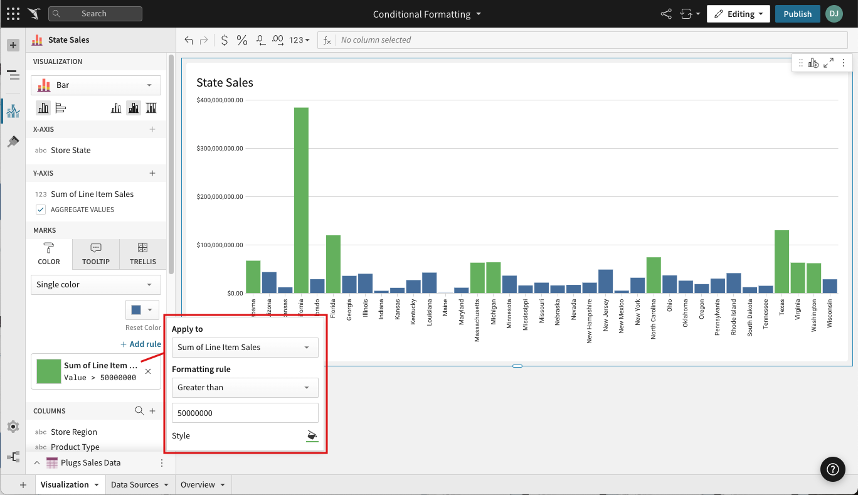Click the Publish button
This screenshot has height=496, width=858.
pos(797,14)
